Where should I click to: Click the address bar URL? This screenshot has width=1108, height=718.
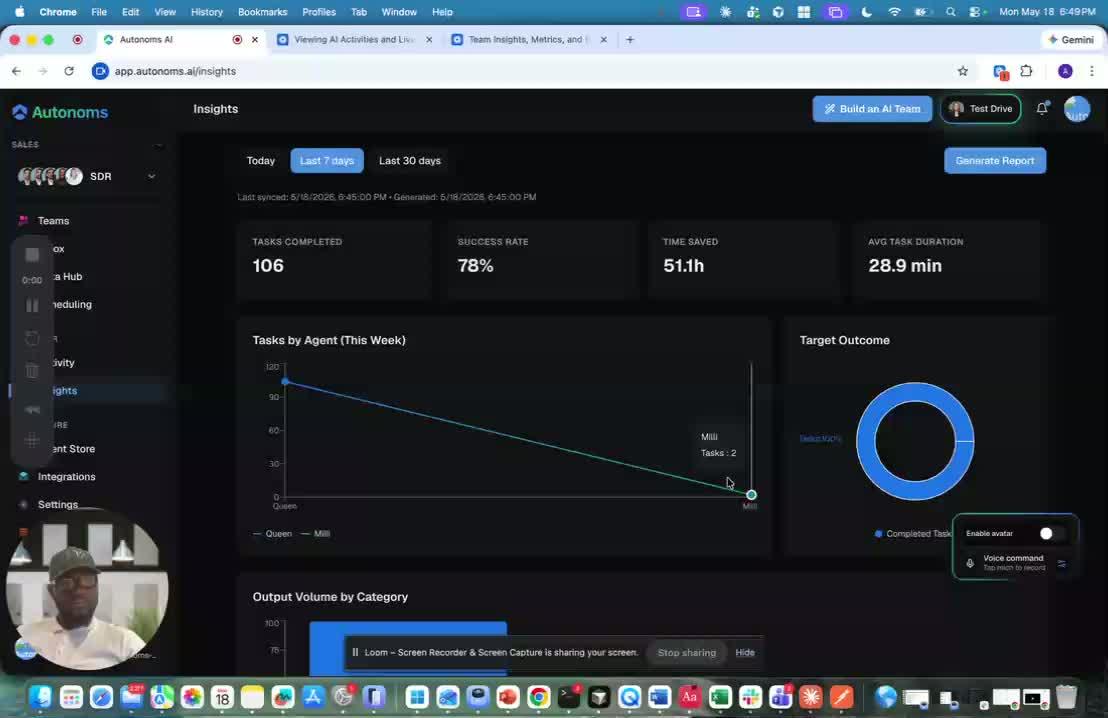pyautogui.click(x=175, y=71)
